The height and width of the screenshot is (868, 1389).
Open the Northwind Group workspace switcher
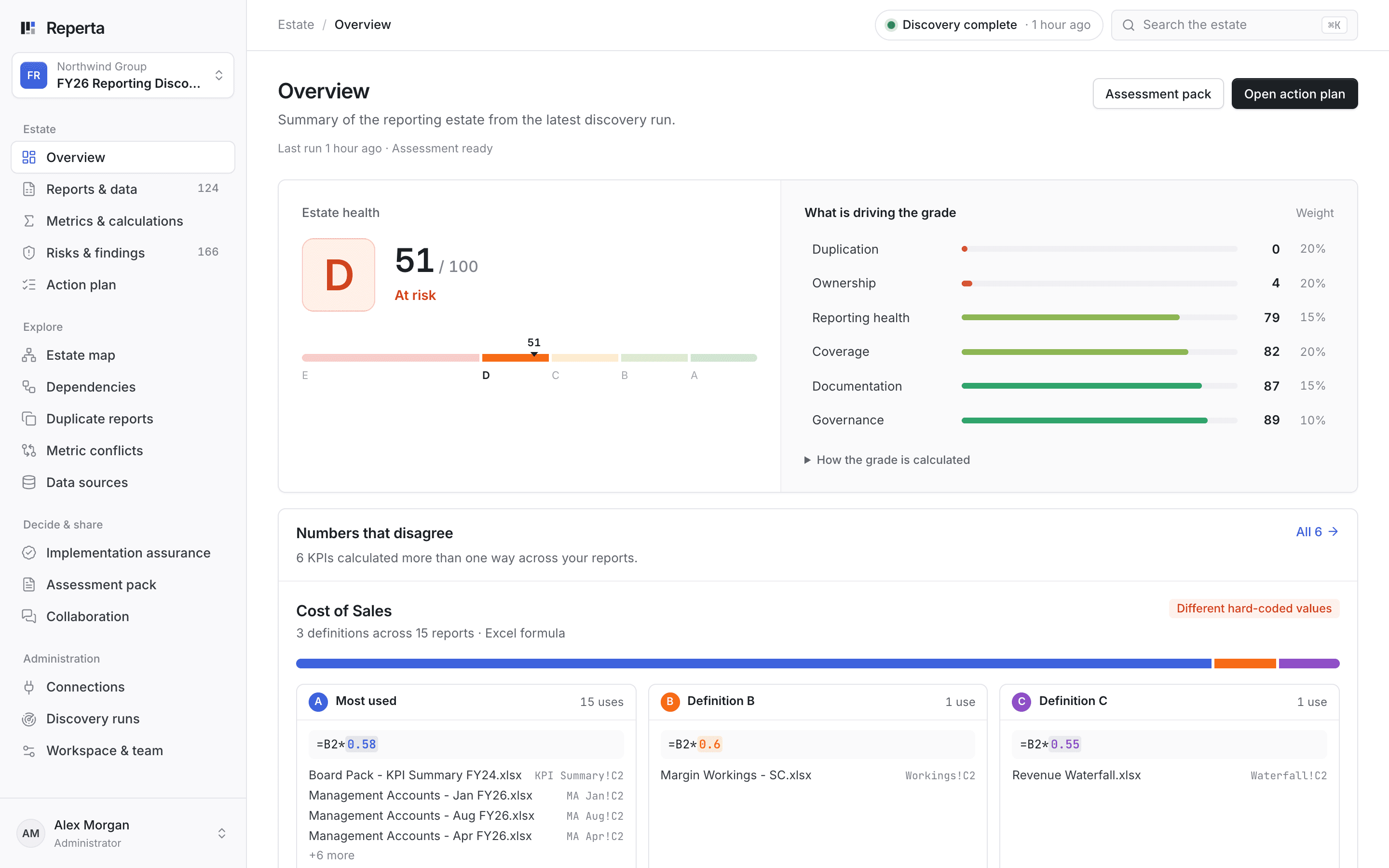tap(123, 75)
